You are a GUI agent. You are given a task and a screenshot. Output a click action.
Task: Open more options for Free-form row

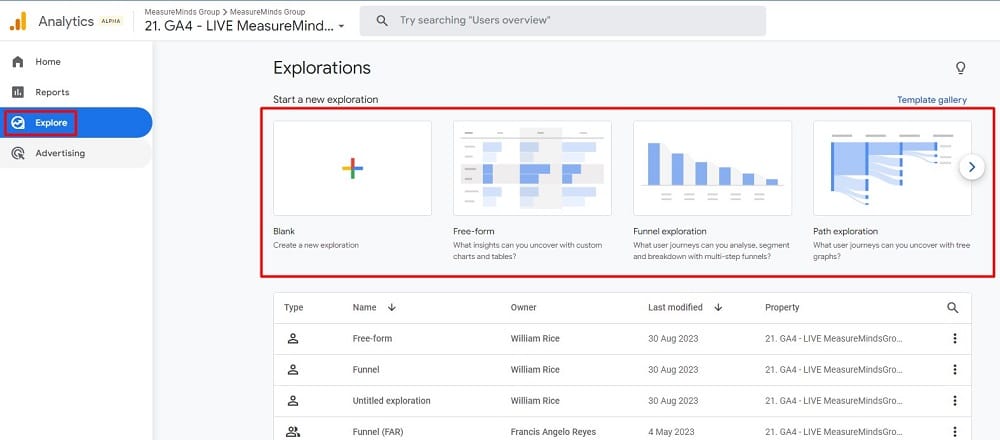(x=954, y=339)
